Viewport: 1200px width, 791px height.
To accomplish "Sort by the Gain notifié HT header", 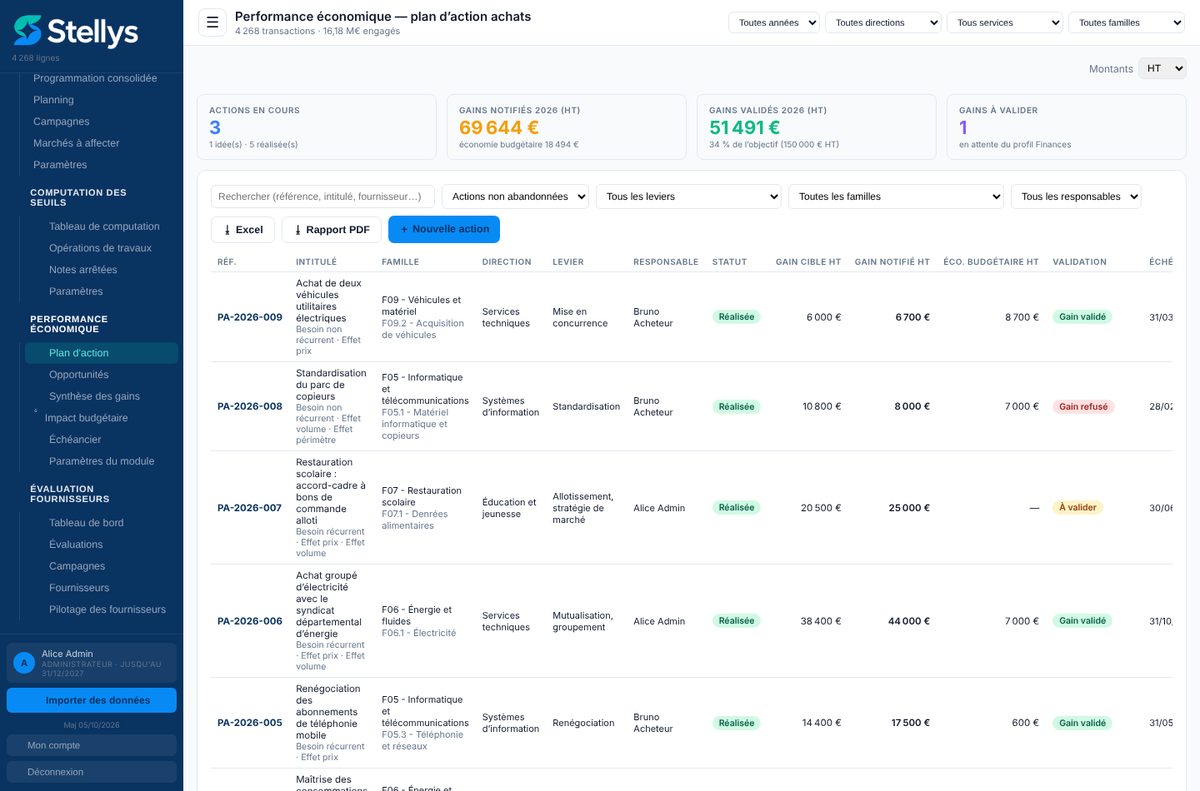I will tap(892, 262).
